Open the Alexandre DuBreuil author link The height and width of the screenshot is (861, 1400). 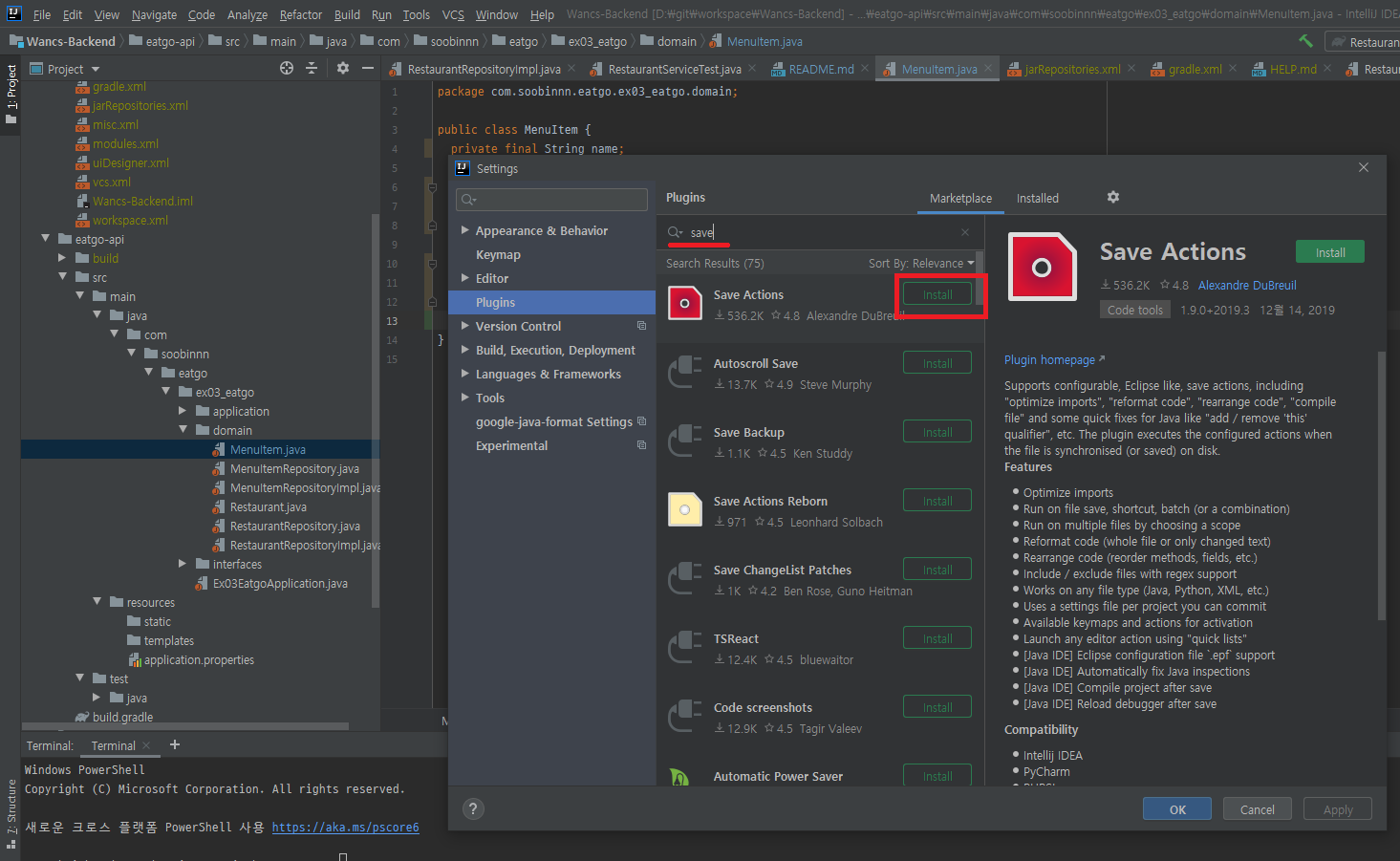(1247, 285)
